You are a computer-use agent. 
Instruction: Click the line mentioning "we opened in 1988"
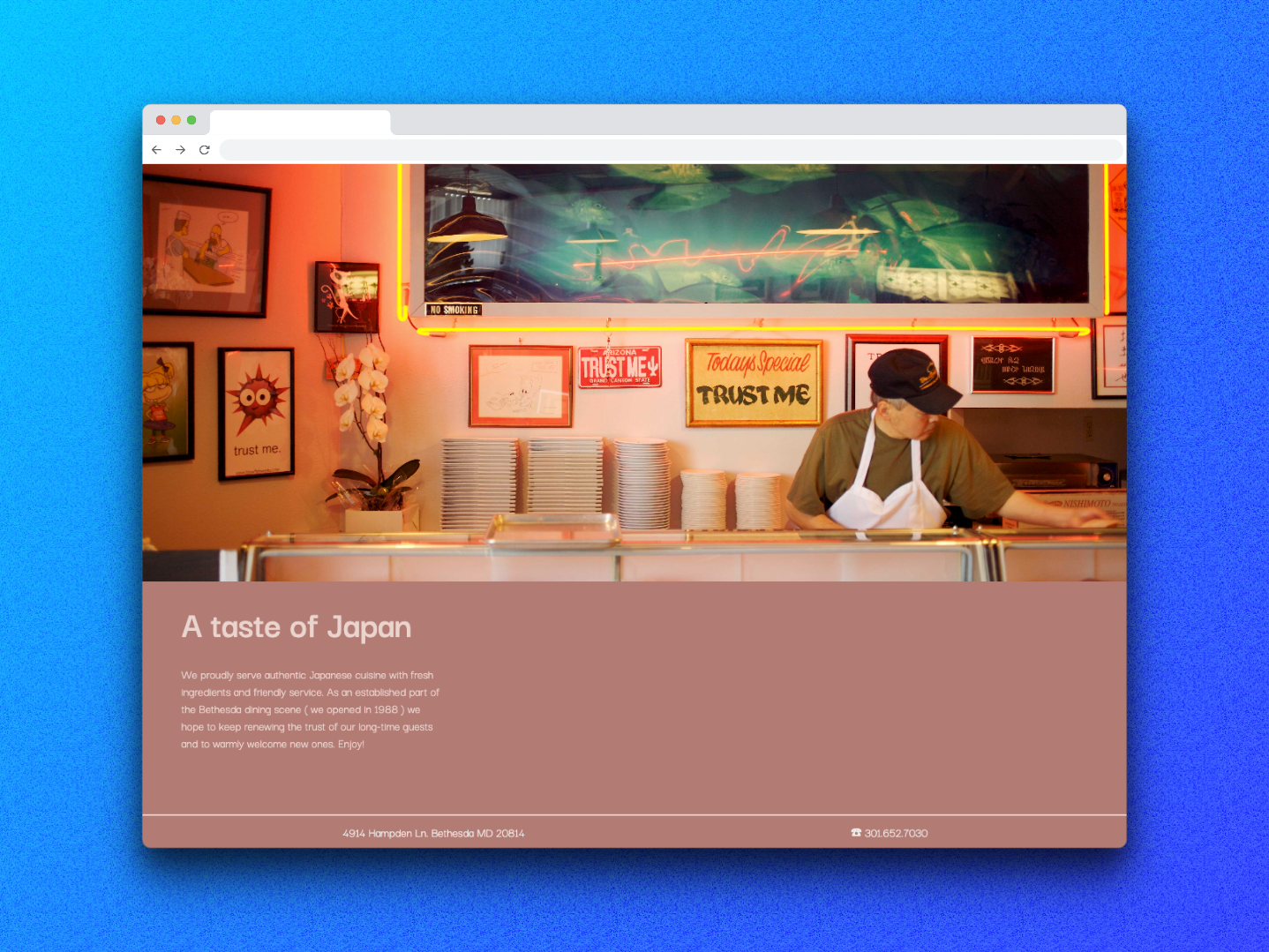[301, 709]
